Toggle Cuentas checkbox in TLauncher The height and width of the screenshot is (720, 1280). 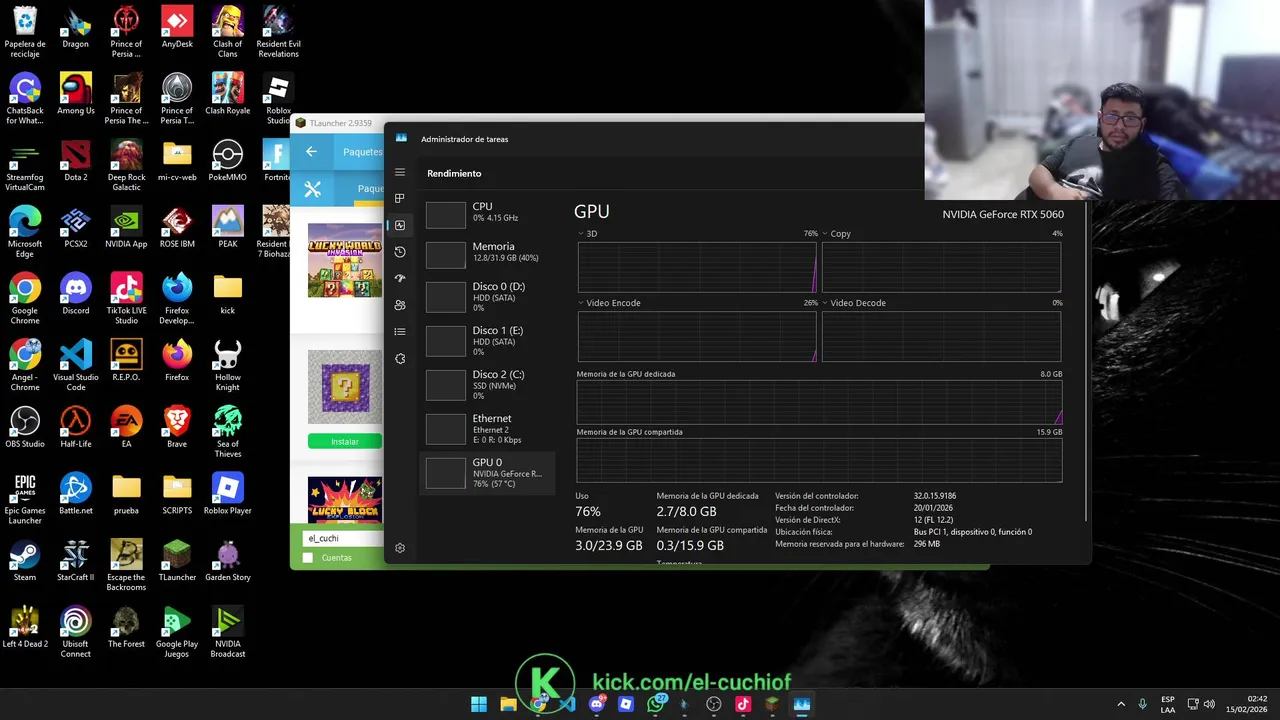coord(308,557)
